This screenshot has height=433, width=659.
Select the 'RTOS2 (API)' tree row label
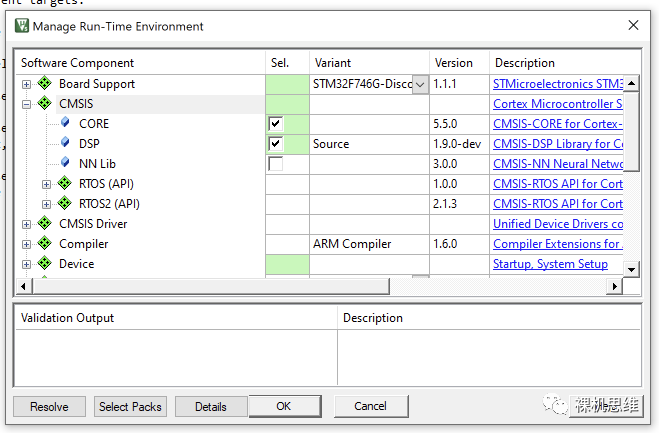click(109, 204)
